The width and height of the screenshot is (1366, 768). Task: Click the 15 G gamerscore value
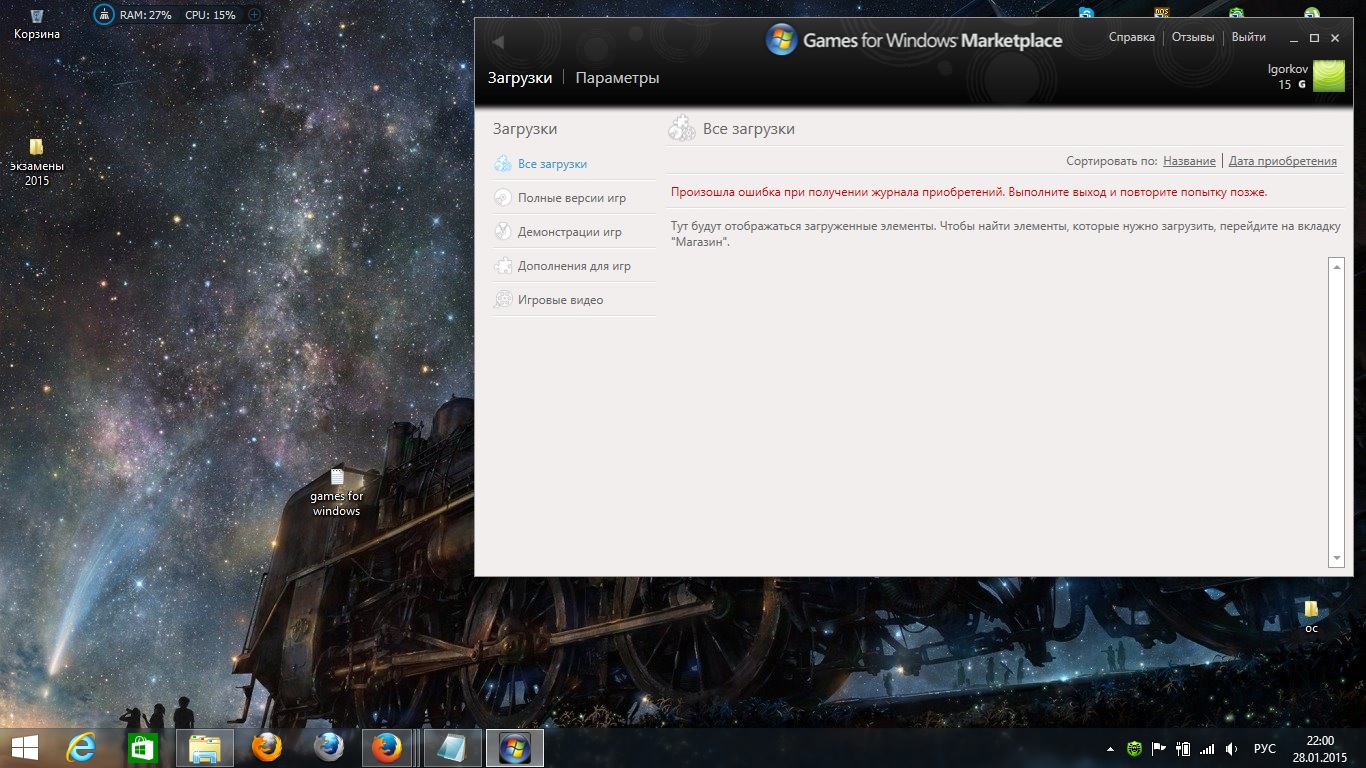click(x=1292, y=85)
